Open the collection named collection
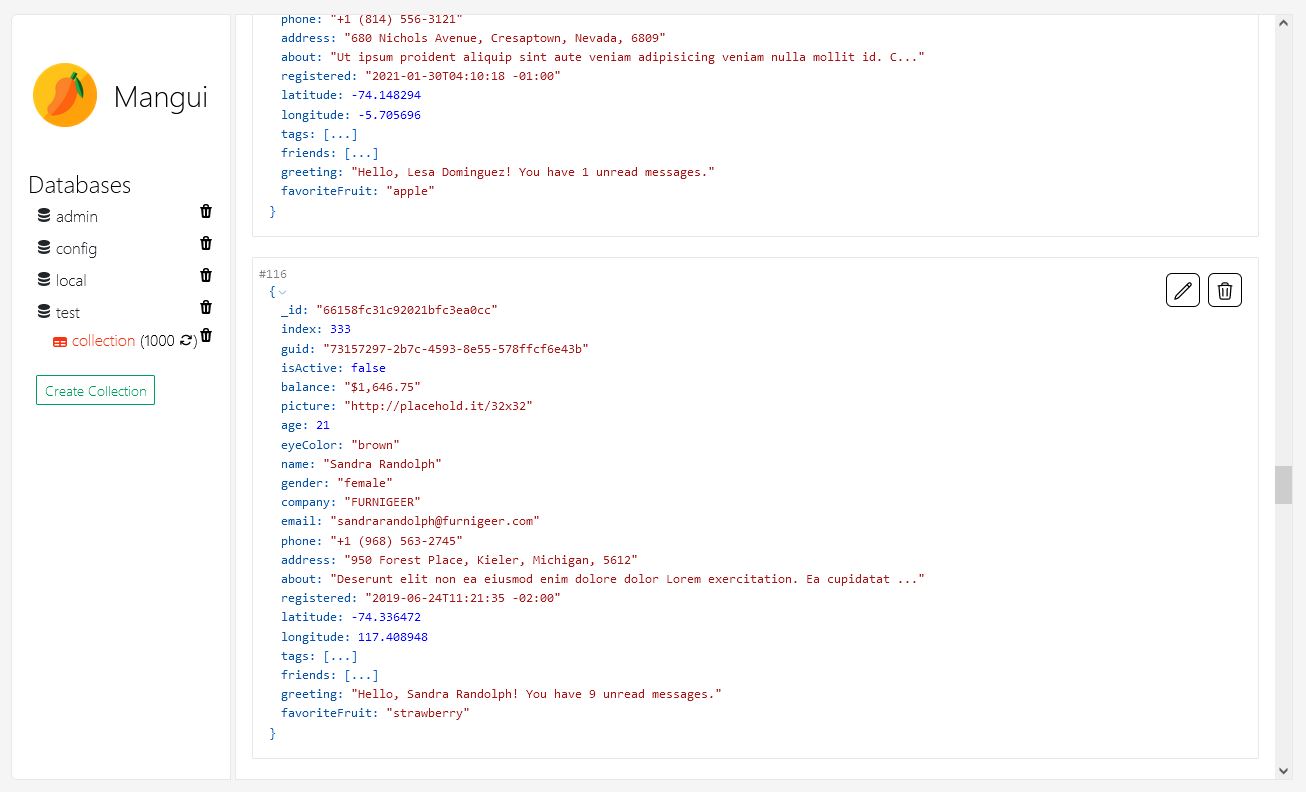The image size is (1306, 792). pos(103,341)
